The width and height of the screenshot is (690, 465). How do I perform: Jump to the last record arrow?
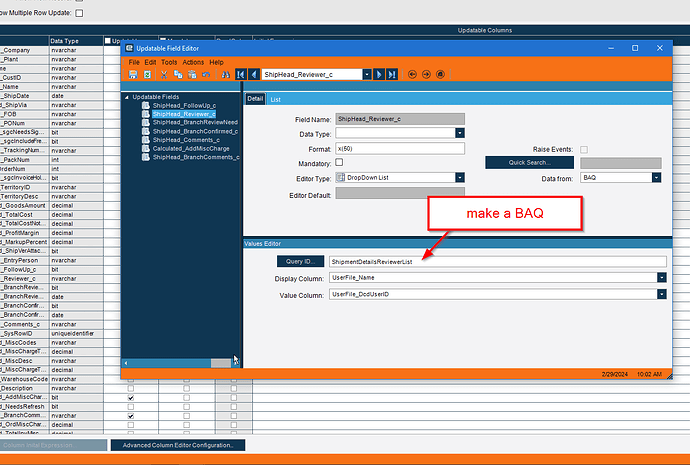(x=391, y=74)
